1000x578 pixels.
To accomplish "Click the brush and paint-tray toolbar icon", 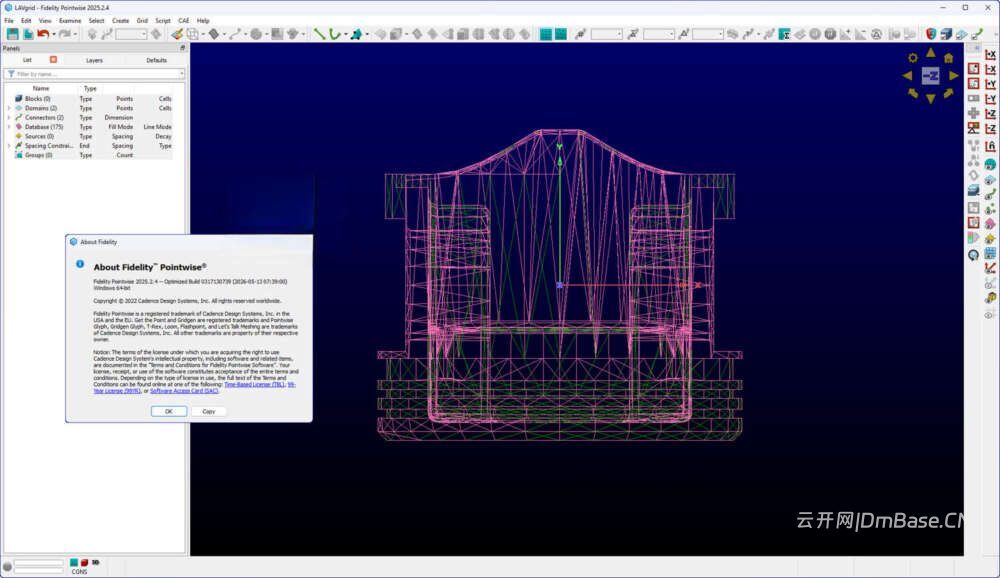I will (177, 34).
